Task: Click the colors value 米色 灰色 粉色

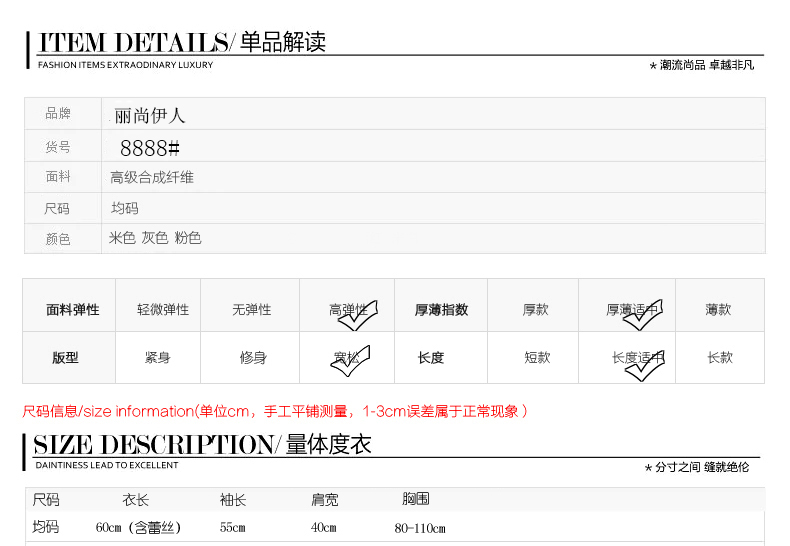Action: [155, 238]
